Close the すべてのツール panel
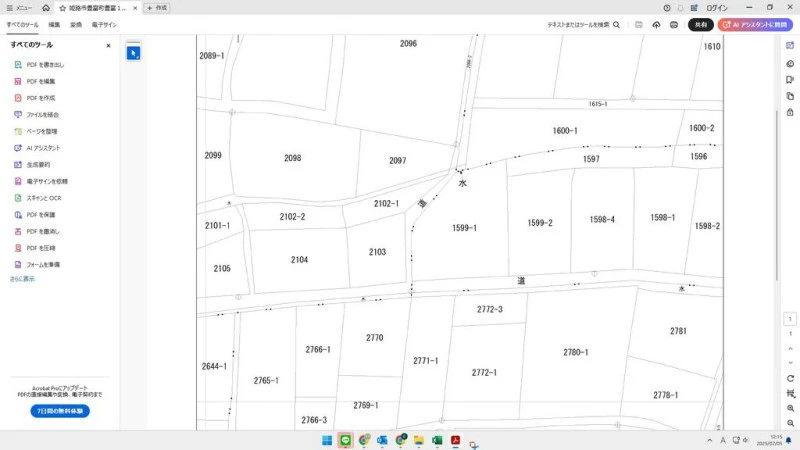The height and width of the screenshot is (450, 800). (109, 45)
